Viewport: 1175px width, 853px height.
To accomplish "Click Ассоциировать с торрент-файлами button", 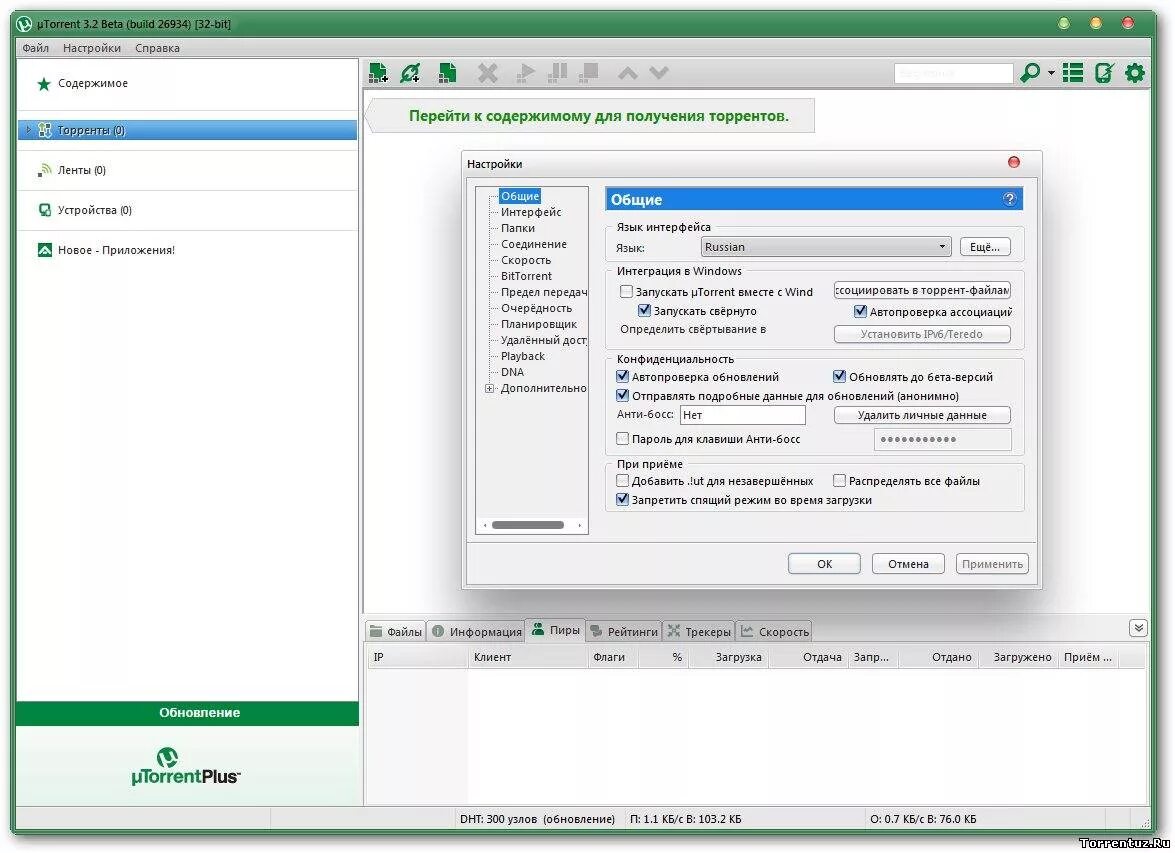I will pyautogui.click(x=922, y=290).
